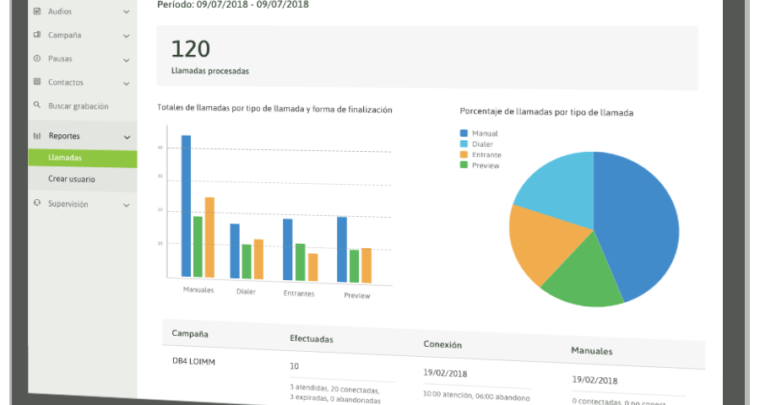Toggle the Entrante legend swatch
The height and width of the screenshot is (405, 760).
[464, 155]
